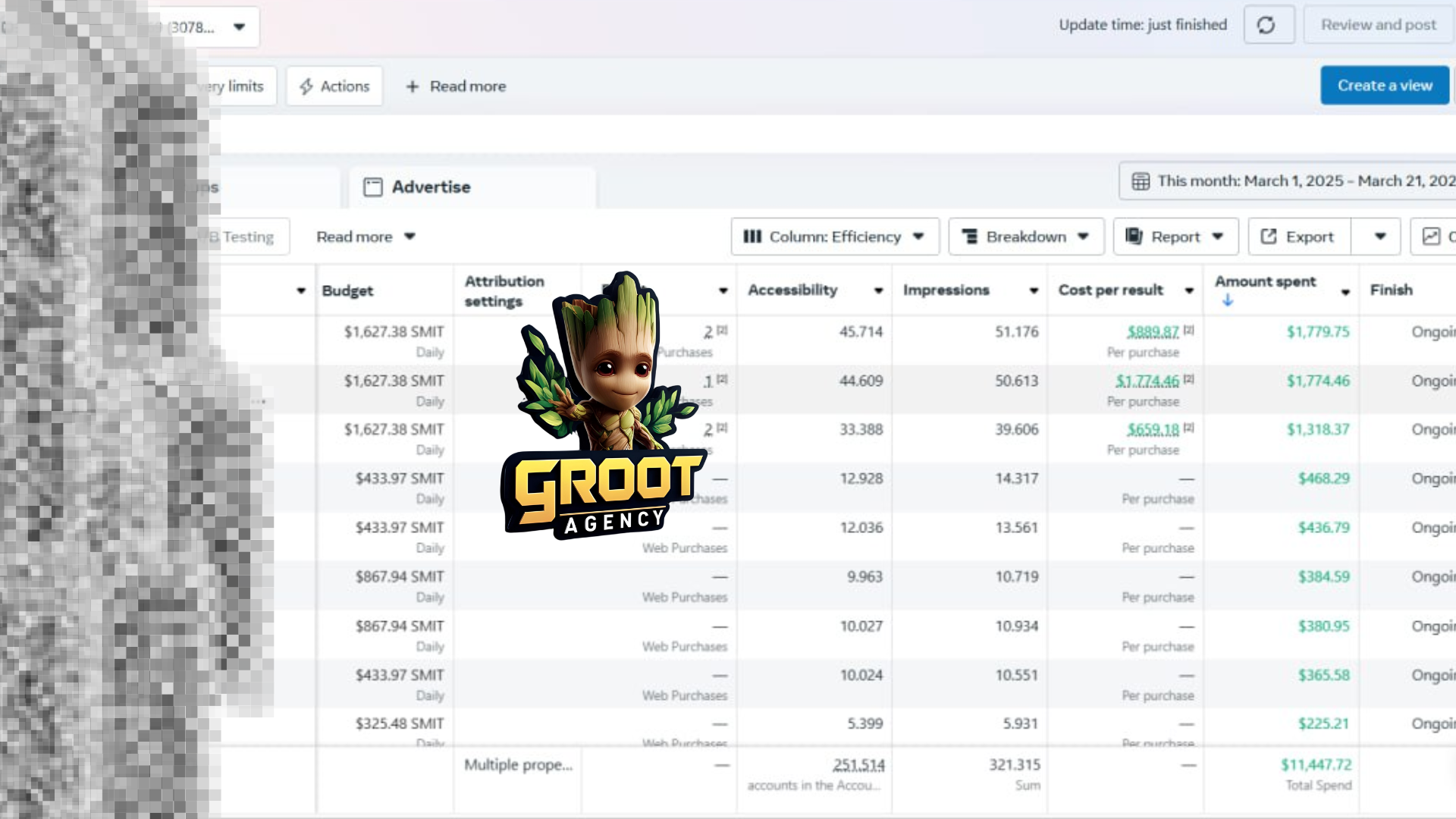This screenshot has width=1456, height=819.
Task: Click the footnote icon beside the $1,774.46 cost per result
Action: 1189,379
